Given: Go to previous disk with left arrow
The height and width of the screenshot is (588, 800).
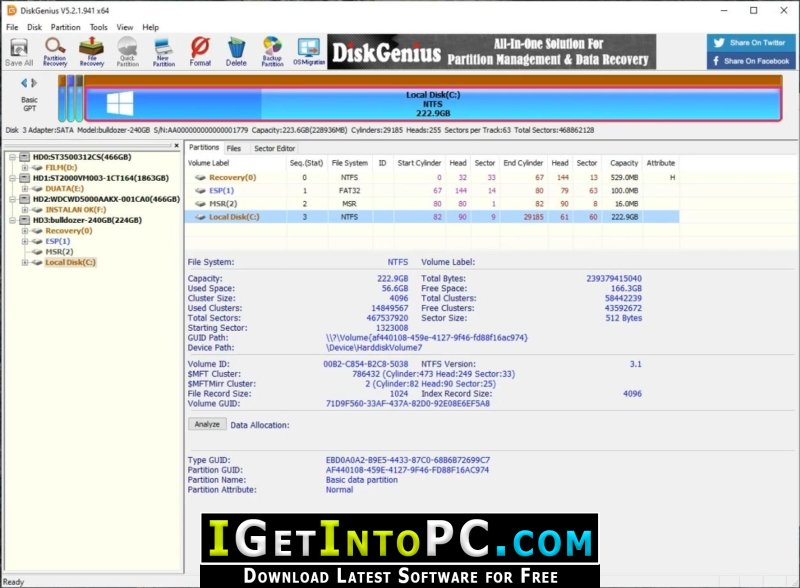Looking at the screenshot, I should [23, 83].
